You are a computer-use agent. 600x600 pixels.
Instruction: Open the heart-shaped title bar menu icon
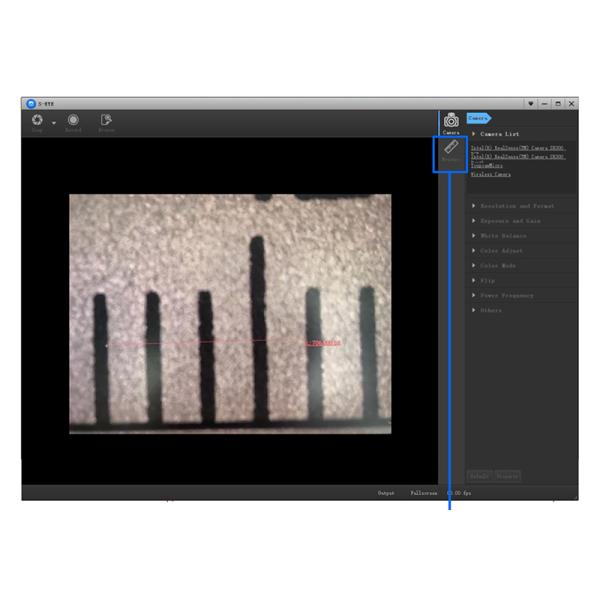(530, 103)
